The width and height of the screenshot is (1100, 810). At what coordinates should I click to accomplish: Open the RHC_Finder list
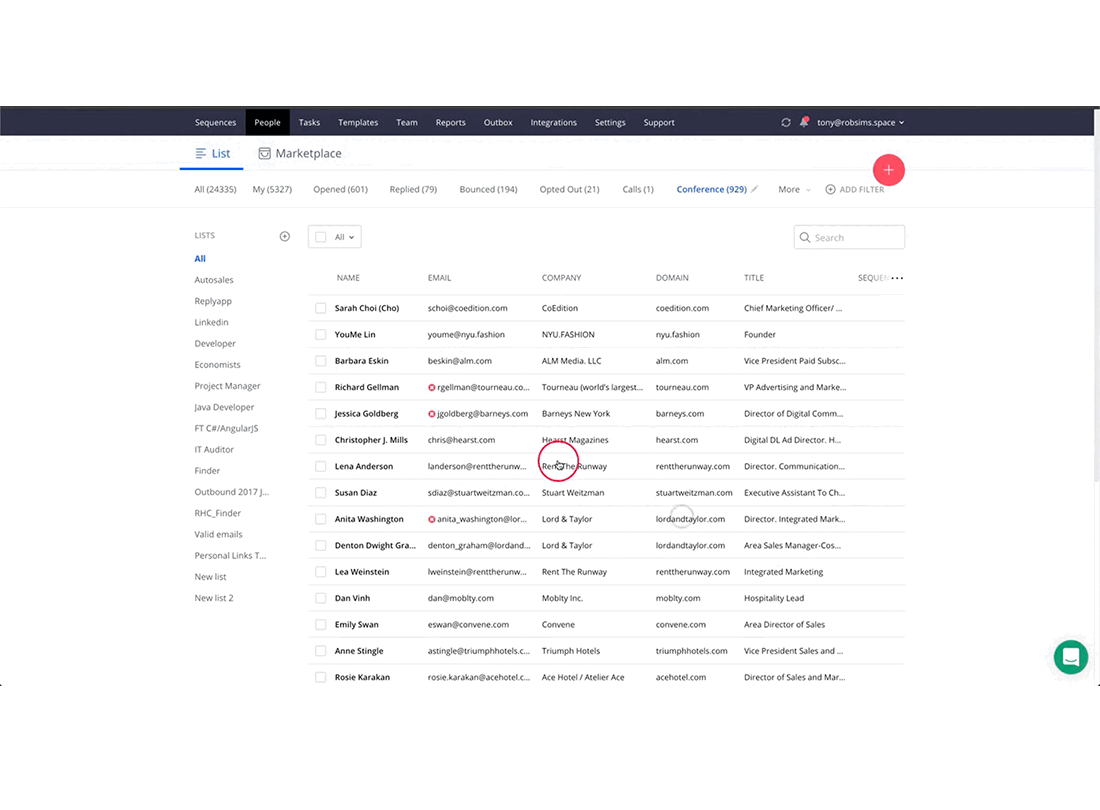[x=217, y=513]
